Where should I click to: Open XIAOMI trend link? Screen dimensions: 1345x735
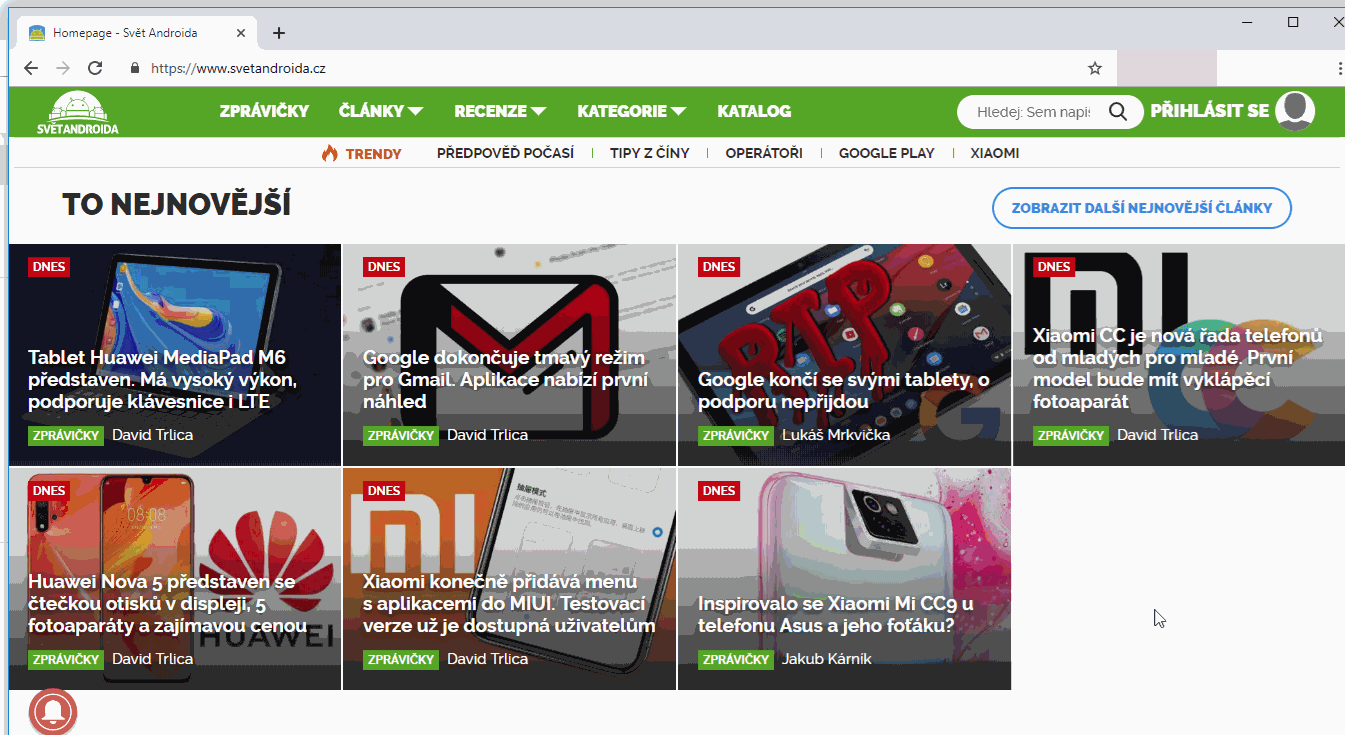click(x=994, y=153)
